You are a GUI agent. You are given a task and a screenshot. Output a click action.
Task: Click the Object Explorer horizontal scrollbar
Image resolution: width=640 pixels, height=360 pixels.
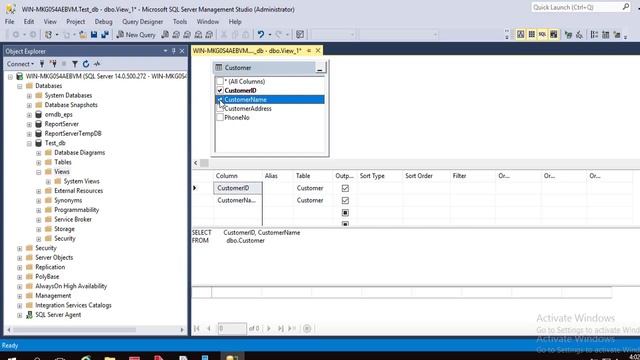click(75, 330)
